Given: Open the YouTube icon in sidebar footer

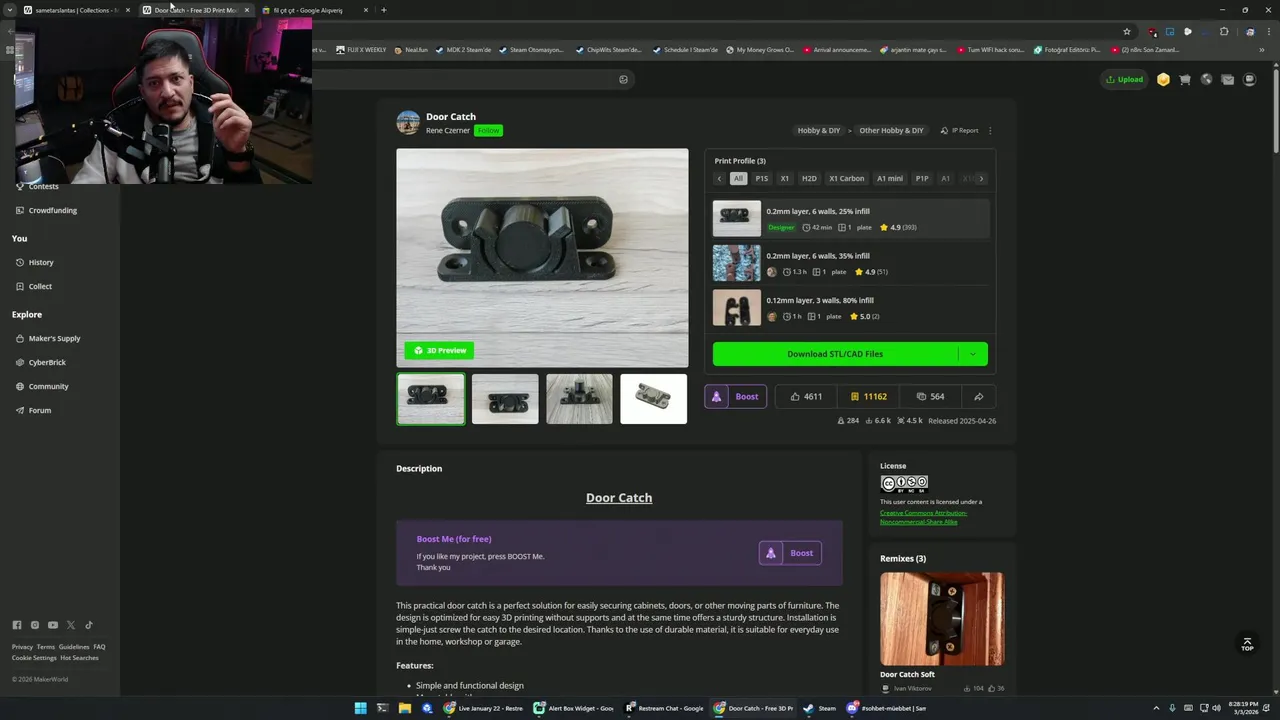Looking at the screenshot, I should pos(53,625).
